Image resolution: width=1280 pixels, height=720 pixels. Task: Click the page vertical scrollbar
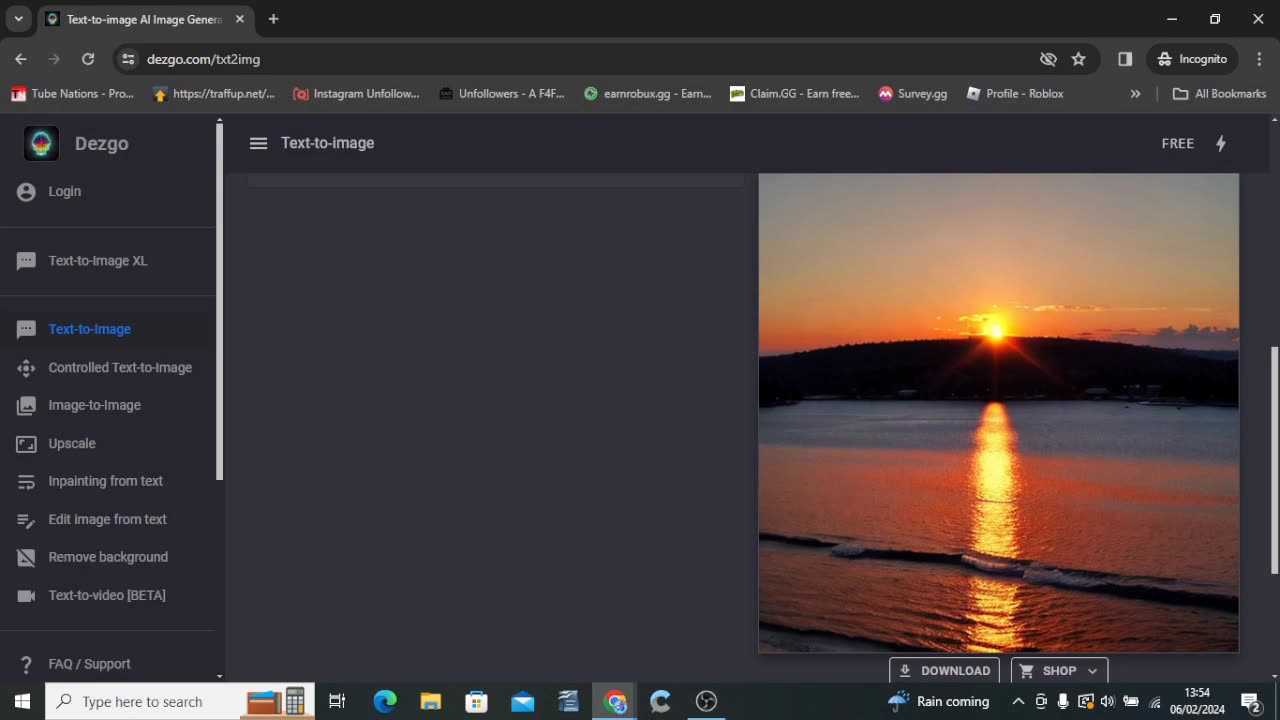point(1274,460)
